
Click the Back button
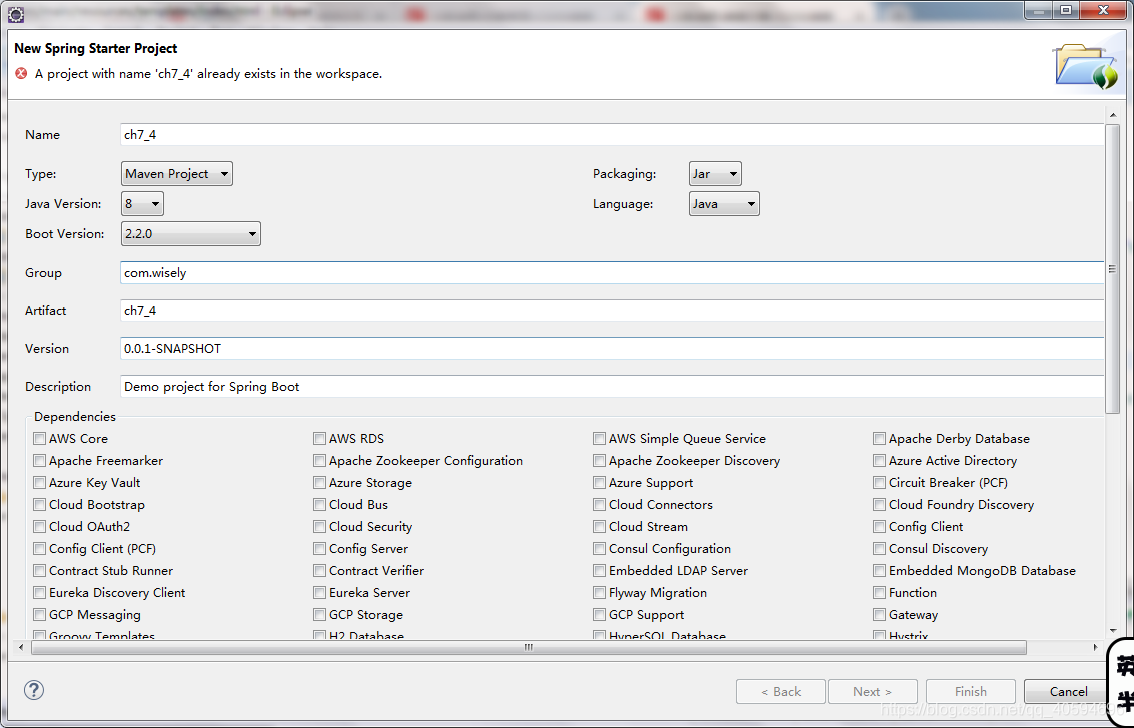click(780, 691)
